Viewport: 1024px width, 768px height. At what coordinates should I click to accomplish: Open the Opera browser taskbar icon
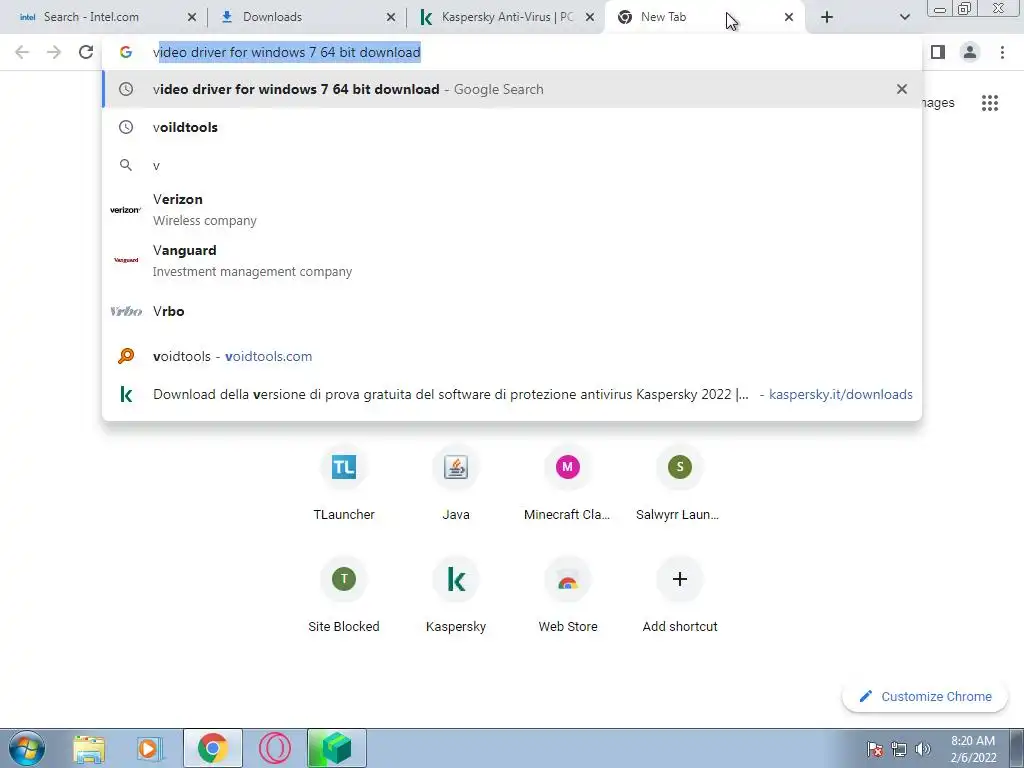pos(274,748)
